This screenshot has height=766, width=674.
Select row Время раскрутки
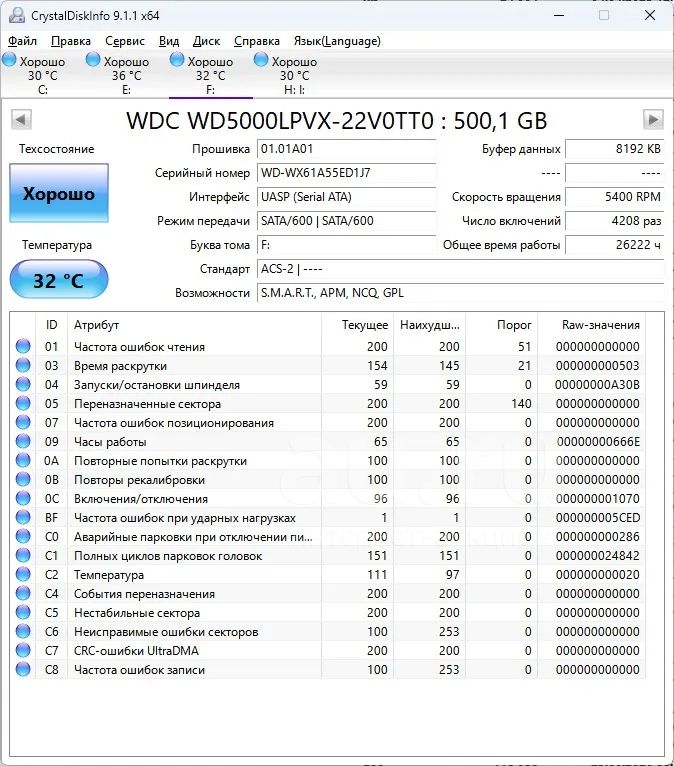328,365
